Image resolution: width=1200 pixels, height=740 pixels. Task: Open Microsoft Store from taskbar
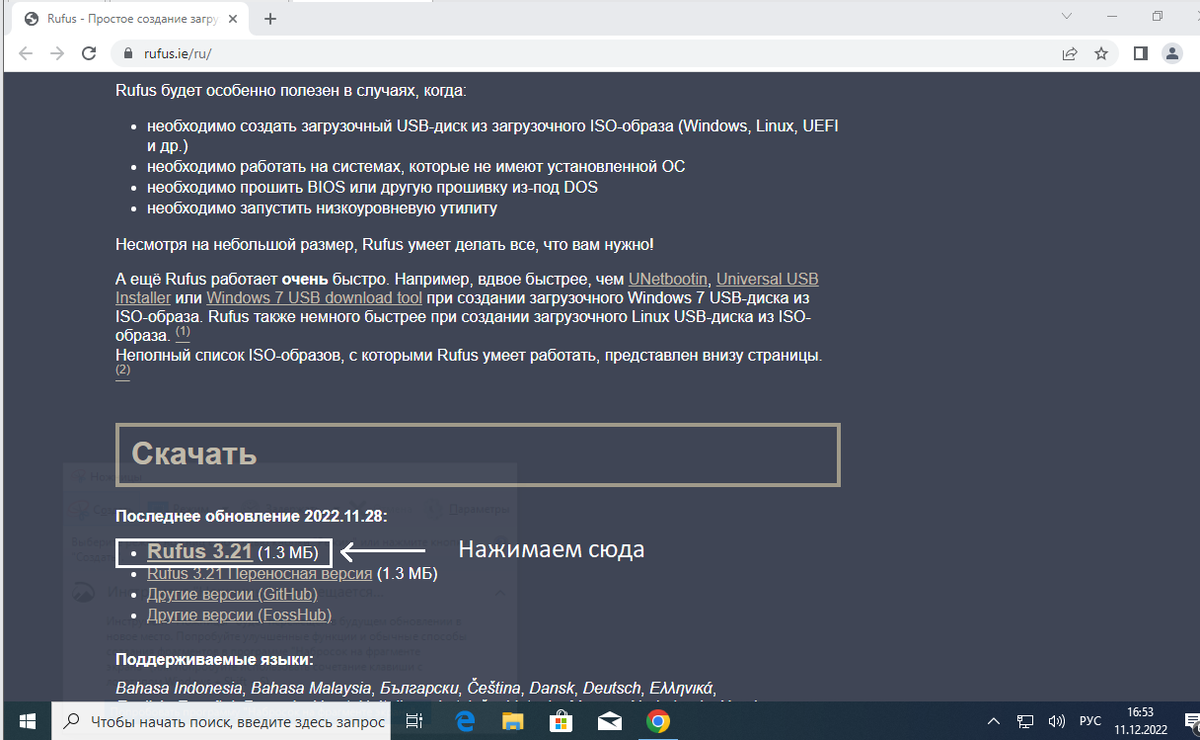point(561,720)
